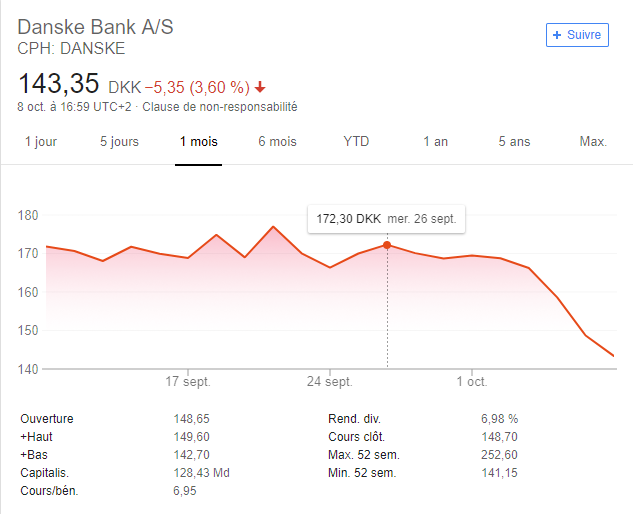Click the 172,30 DKK tooltip box
The image size is (633, 514).
pos(386,219)
